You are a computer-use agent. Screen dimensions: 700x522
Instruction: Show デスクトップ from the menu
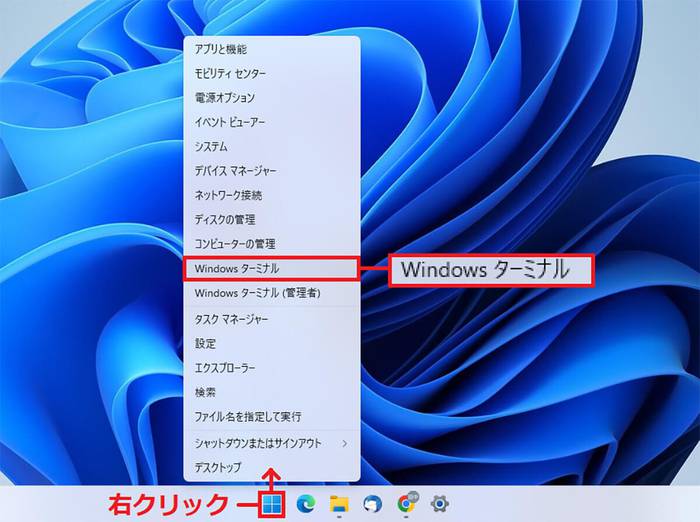coord(272,468)
